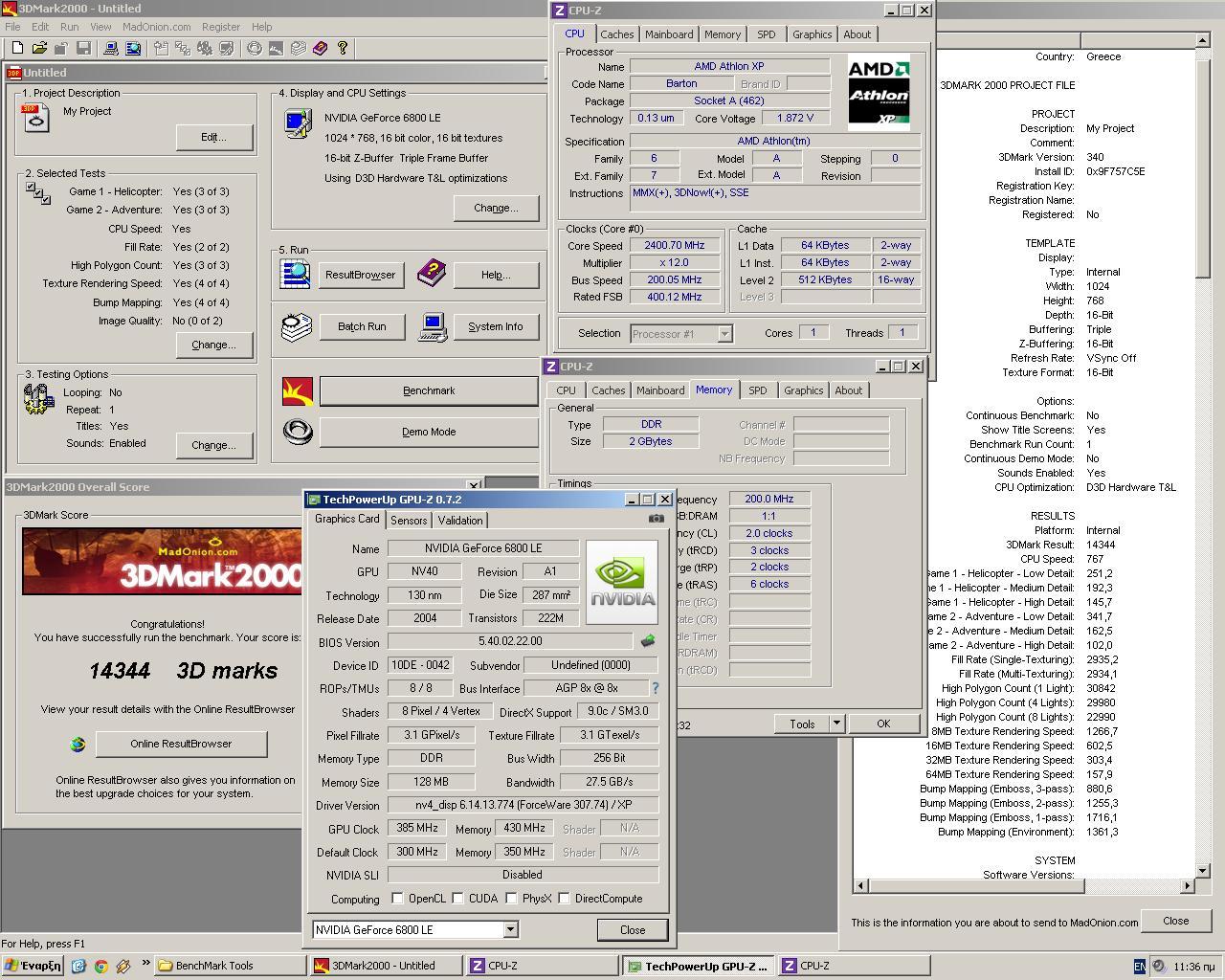Screen dimensions: 1225x980
Task: Click the GPU-Z screenshot camera icon
Action: click(x=656, y=519)
